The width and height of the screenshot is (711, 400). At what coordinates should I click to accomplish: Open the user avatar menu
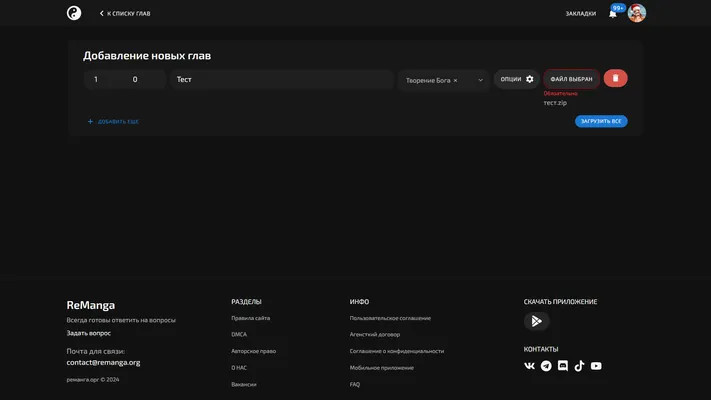point(637,13)
